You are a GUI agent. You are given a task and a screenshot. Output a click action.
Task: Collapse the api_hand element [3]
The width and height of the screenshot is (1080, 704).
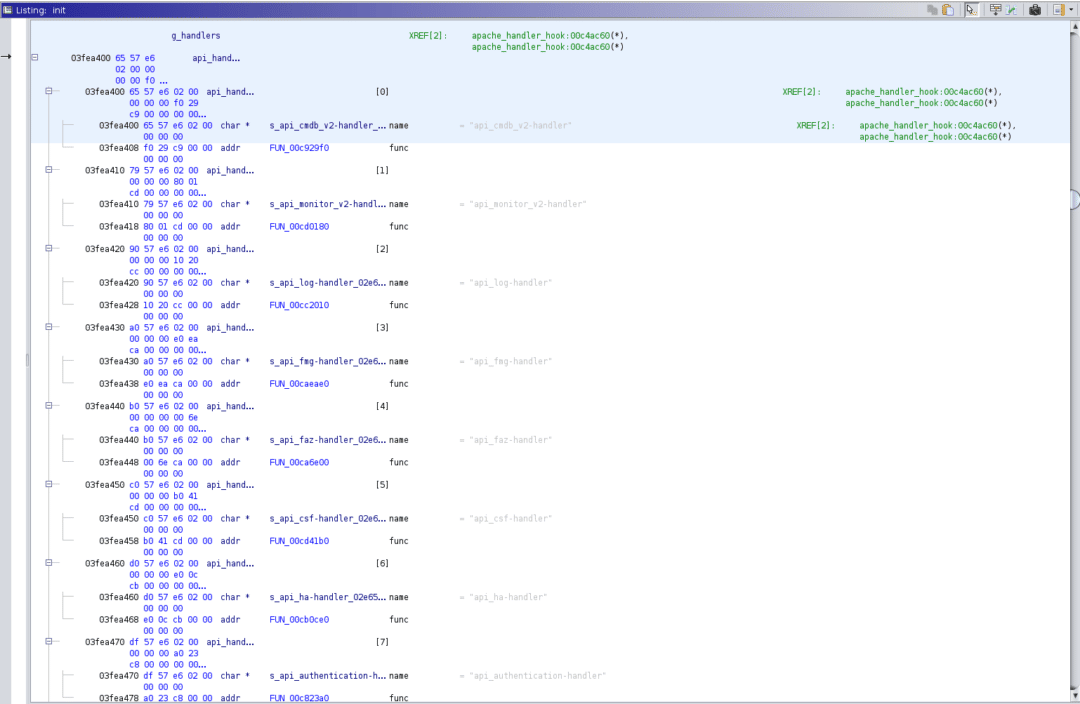point(49,327)
